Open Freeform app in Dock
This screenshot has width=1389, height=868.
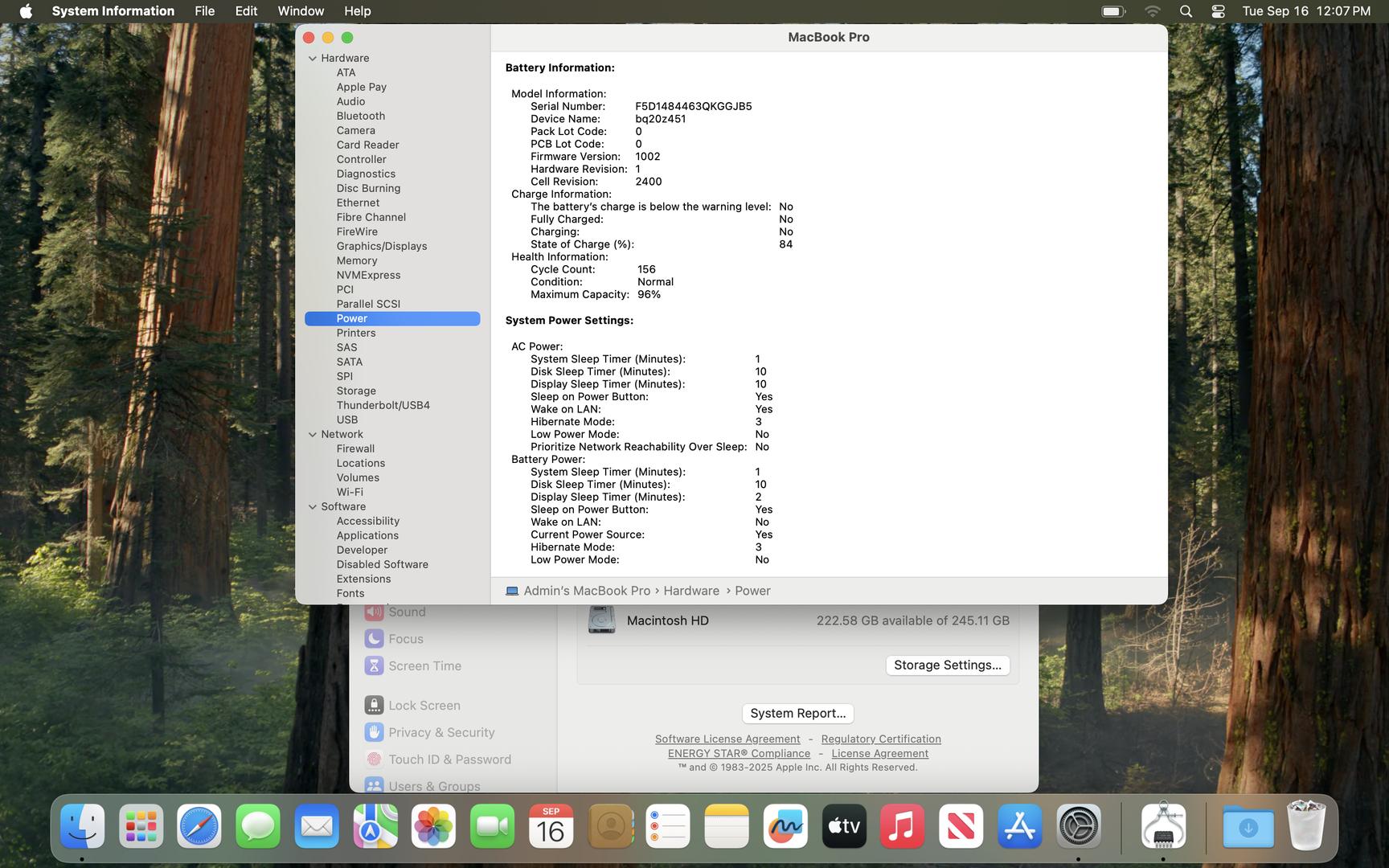click(x=785, y=826)
